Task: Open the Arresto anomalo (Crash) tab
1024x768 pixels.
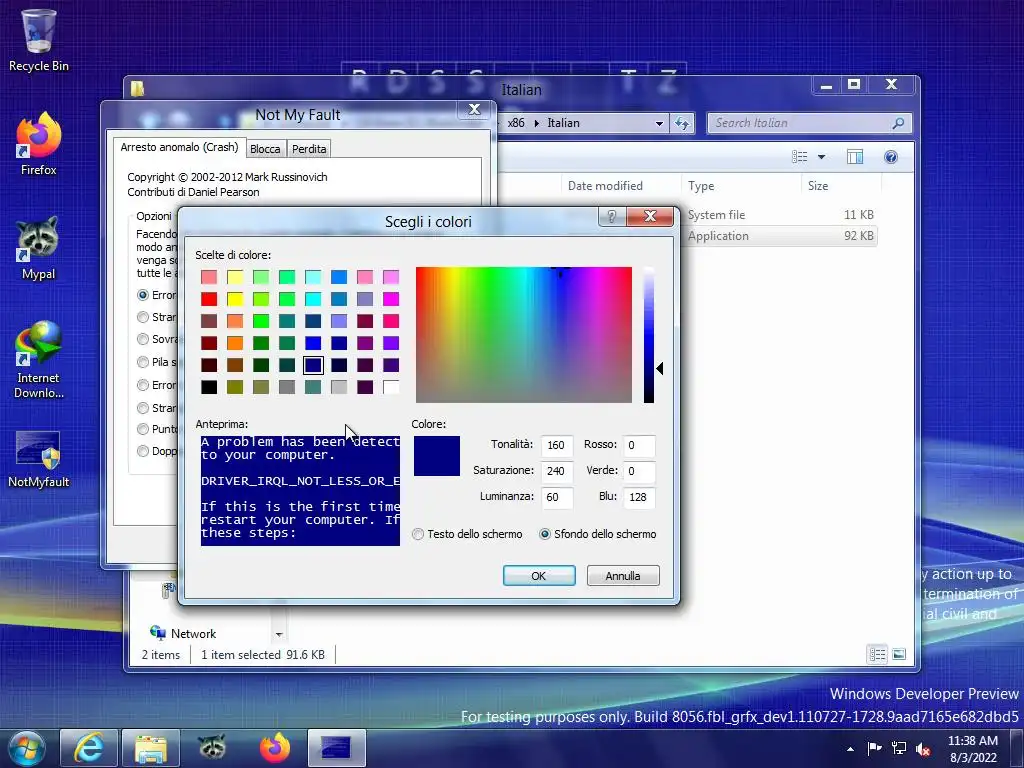Action: pyautogui.click(x=179, y=148)
